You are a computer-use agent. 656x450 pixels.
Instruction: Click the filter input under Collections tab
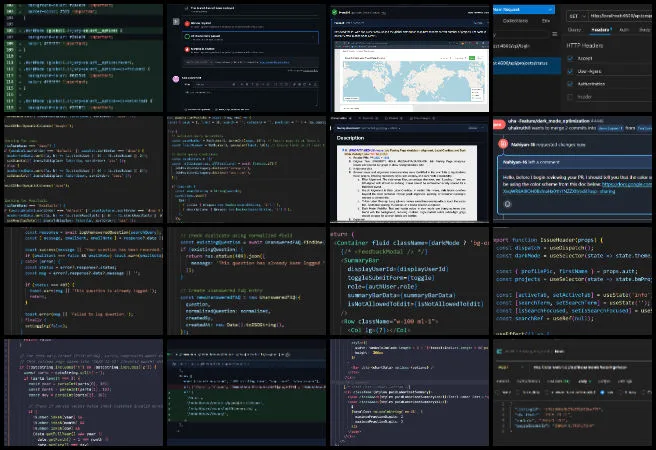click(520, 34)
